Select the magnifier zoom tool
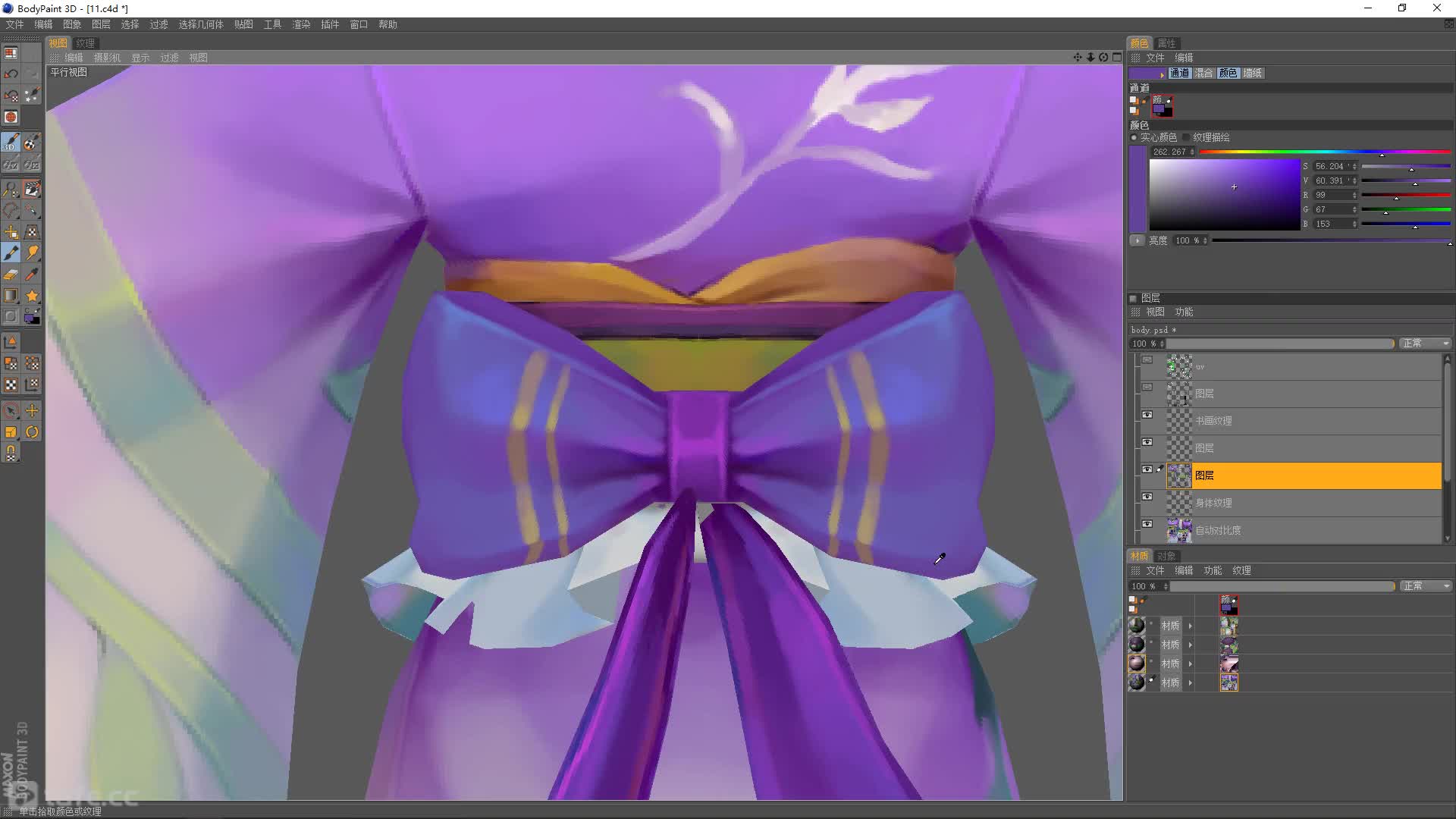Screen dimensions: 1456x819 tap(11, 189)
